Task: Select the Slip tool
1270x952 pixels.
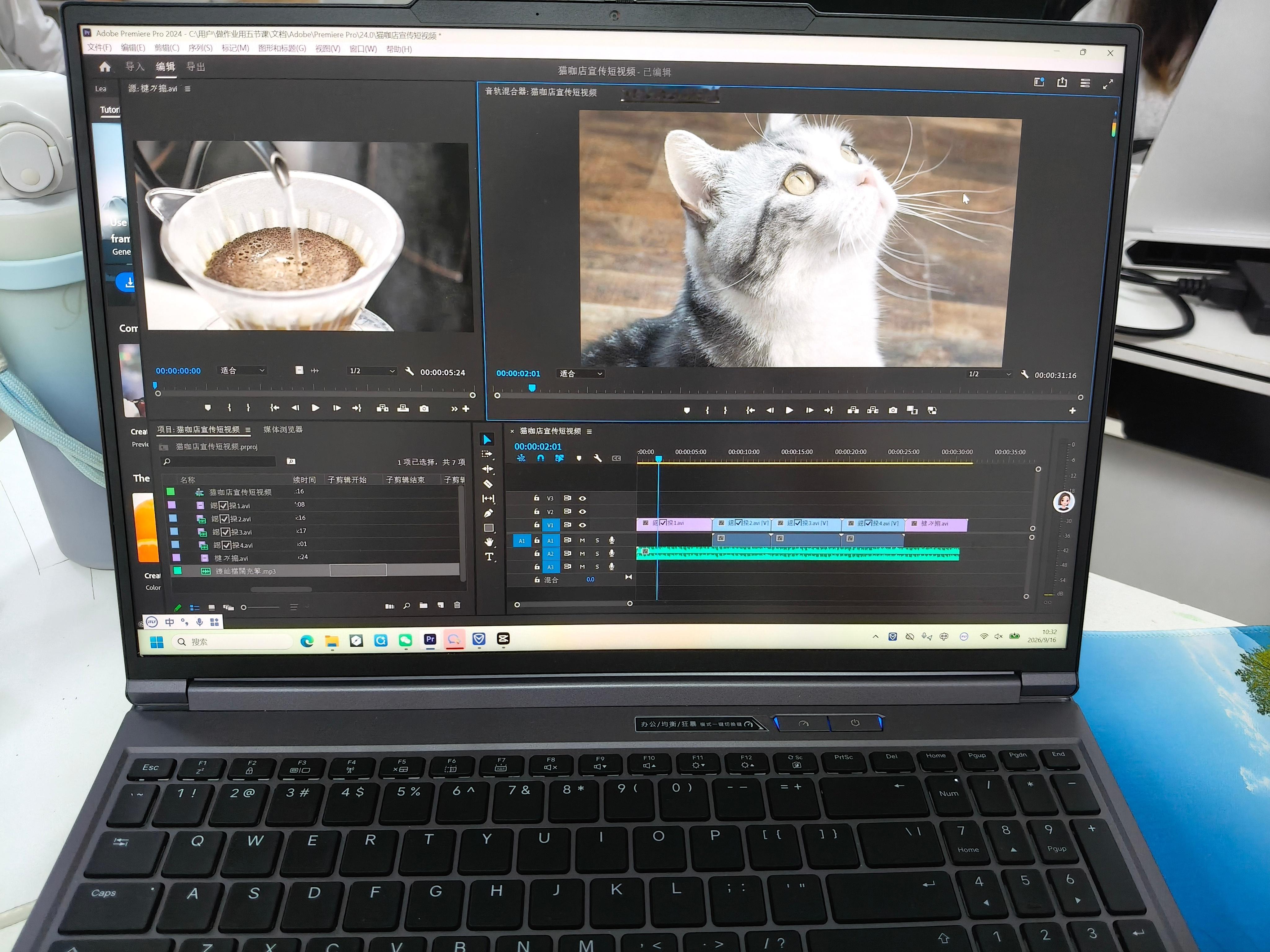Action: pos(489,499)
